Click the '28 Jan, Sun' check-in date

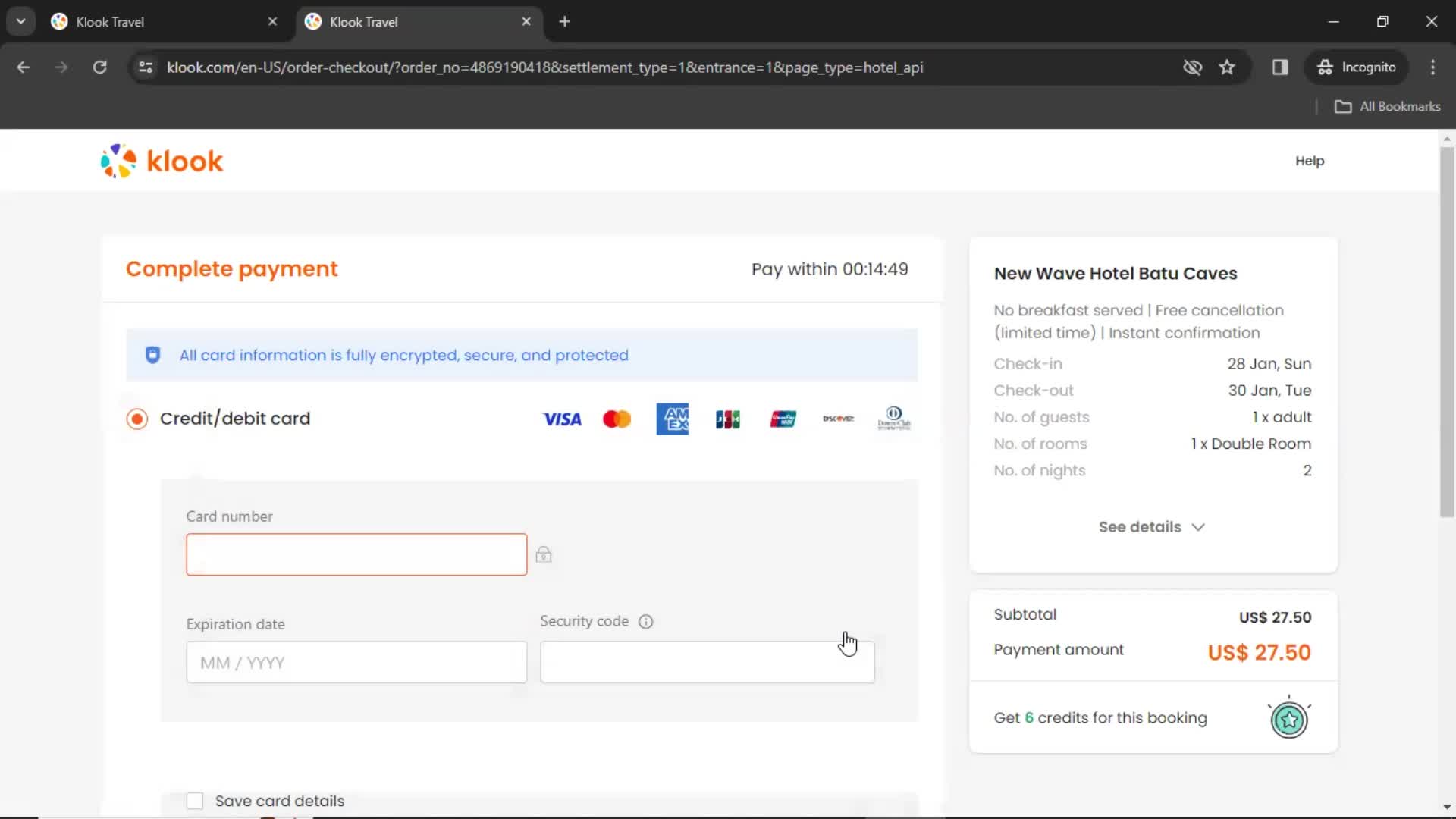pos(1269,364)
